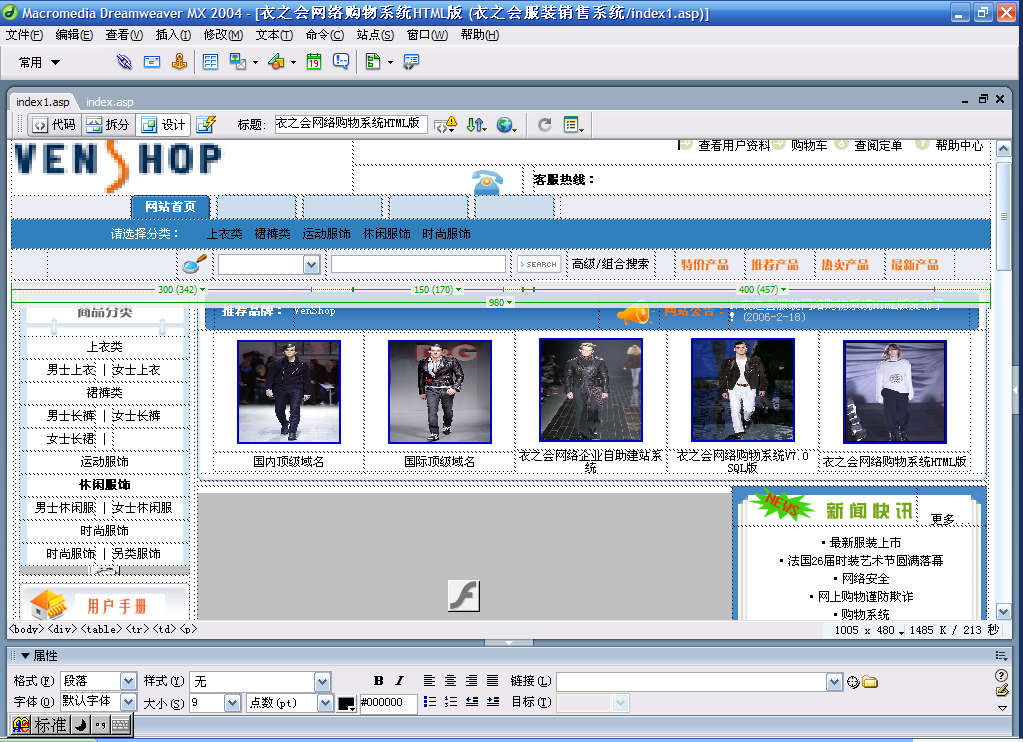Refresh the design view
1023x742 pixels.
click(545, 125)
